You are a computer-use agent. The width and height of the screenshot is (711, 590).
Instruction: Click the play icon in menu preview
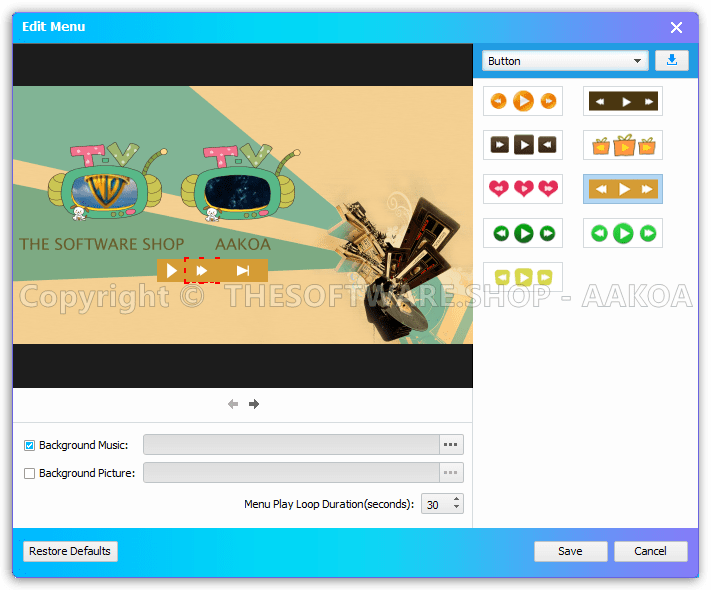[x=172, y=270]
